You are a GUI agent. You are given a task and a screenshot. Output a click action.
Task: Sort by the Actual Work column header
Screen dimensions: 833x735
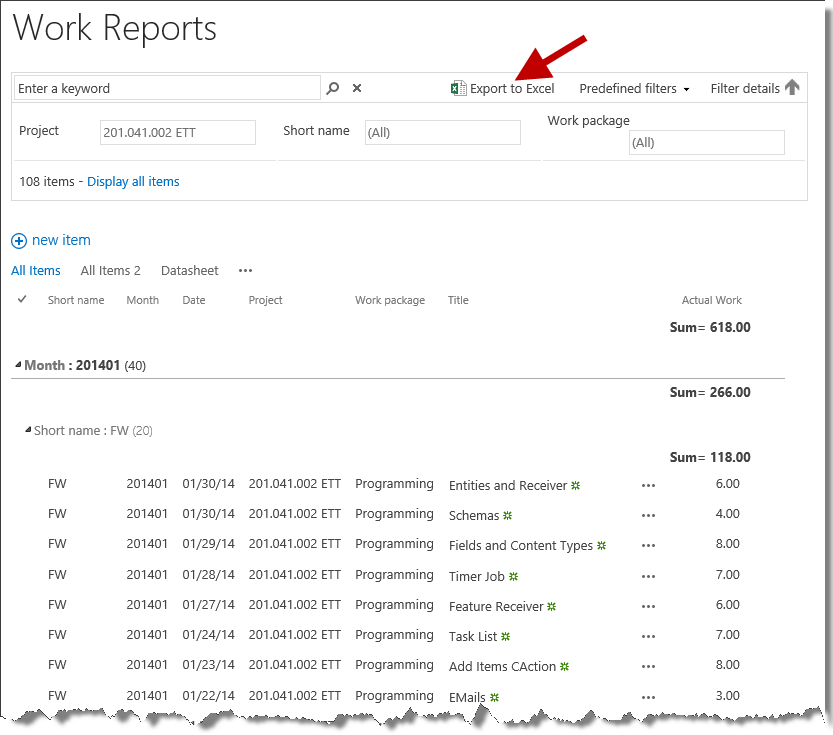coord(712,300)
